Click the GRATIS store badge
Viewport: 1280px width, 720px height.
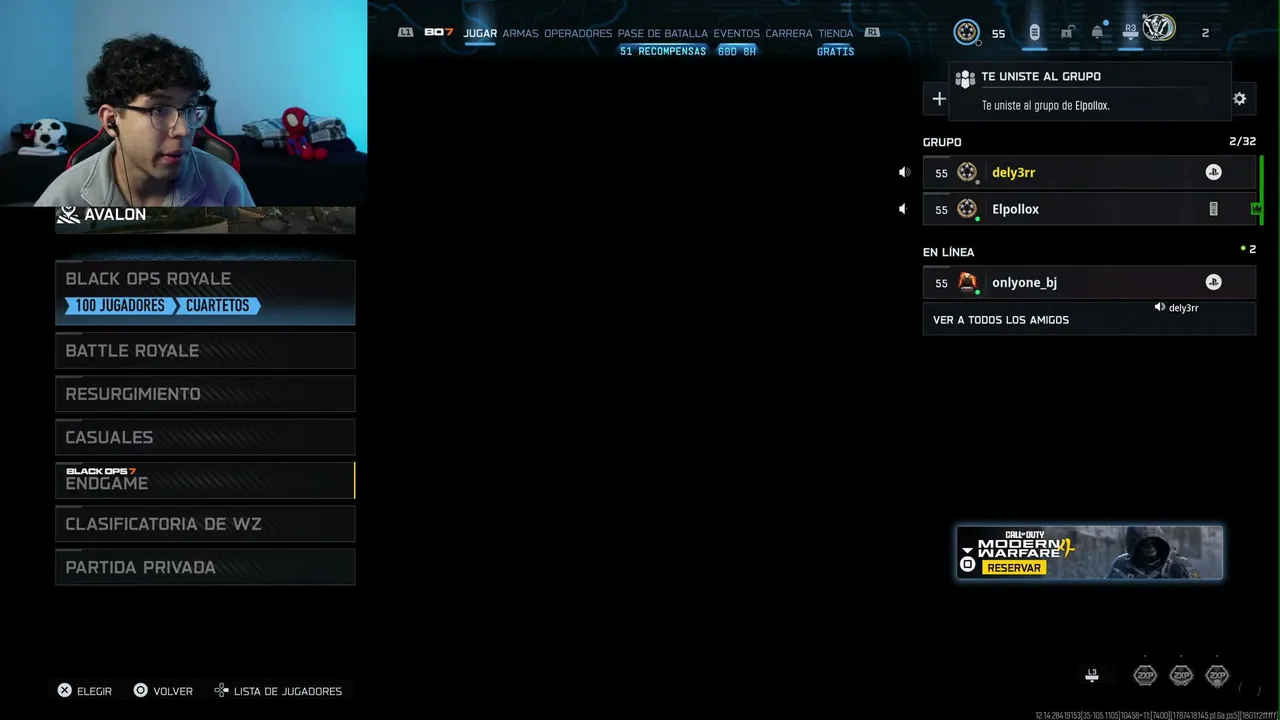pos(836,51)
